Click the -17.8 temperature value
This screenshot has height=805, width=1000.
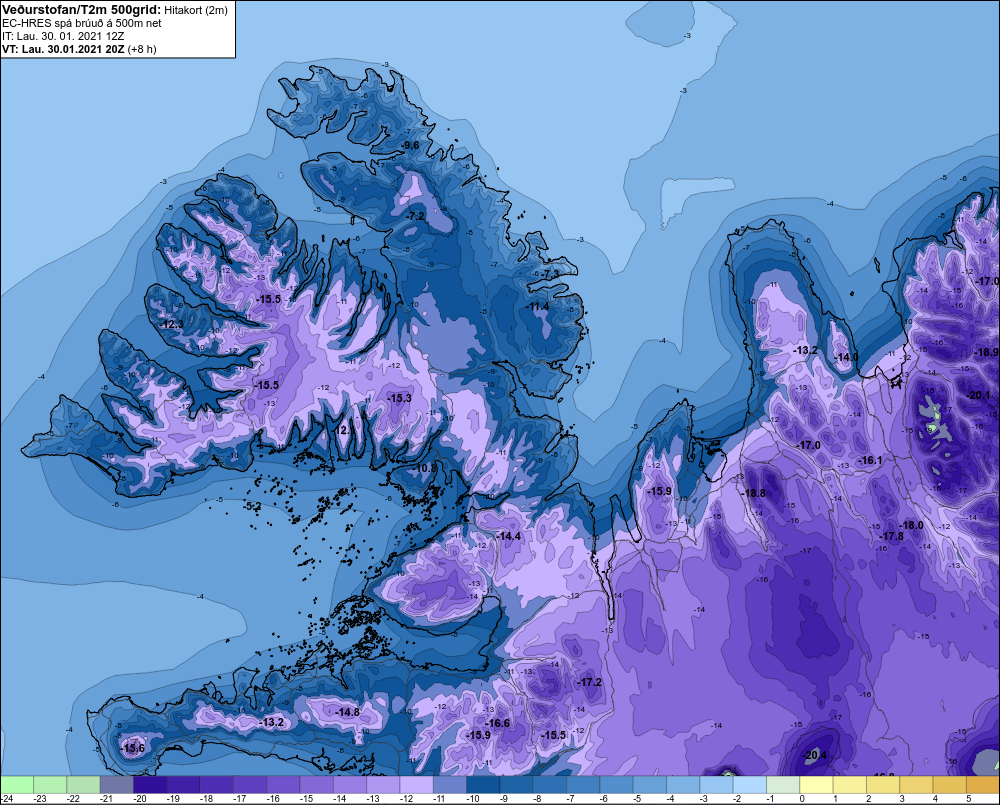tap(892, 536)
